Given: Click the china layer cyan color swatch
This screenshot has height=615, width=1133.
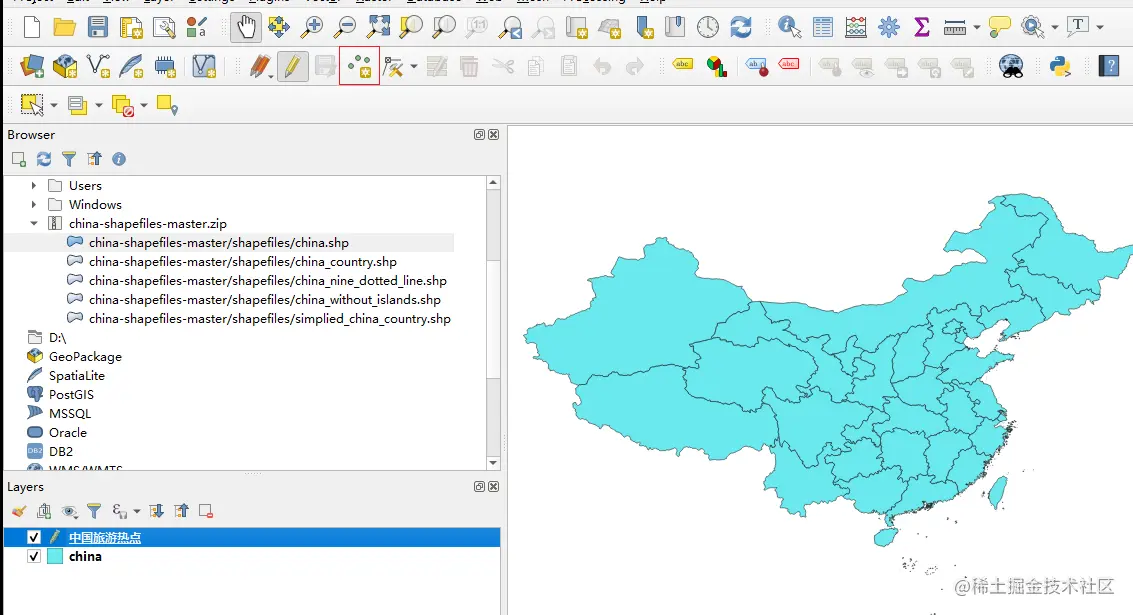Looking at the screenshot, I should coord(55,556).
